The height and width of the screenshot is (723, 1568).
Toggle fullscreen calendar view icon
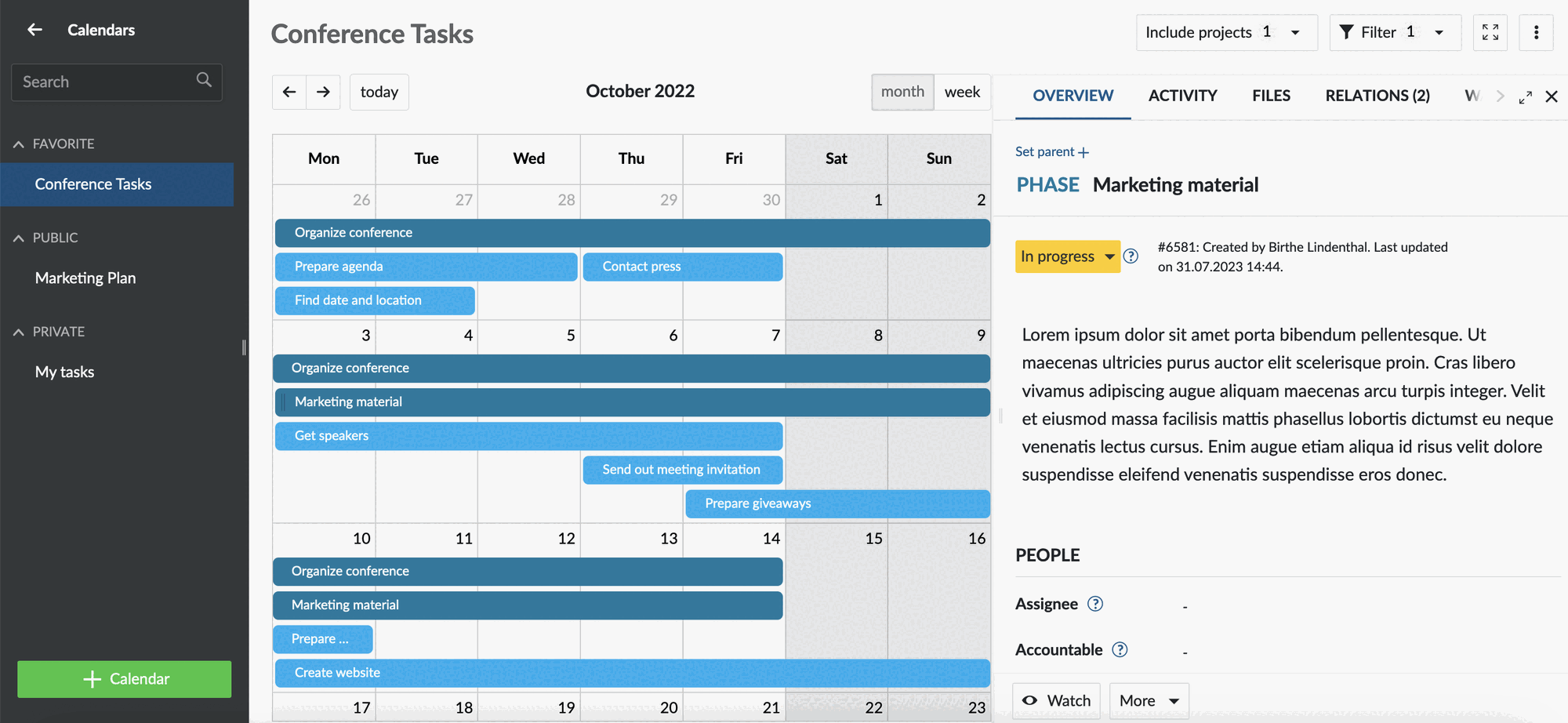point(1490,32)
